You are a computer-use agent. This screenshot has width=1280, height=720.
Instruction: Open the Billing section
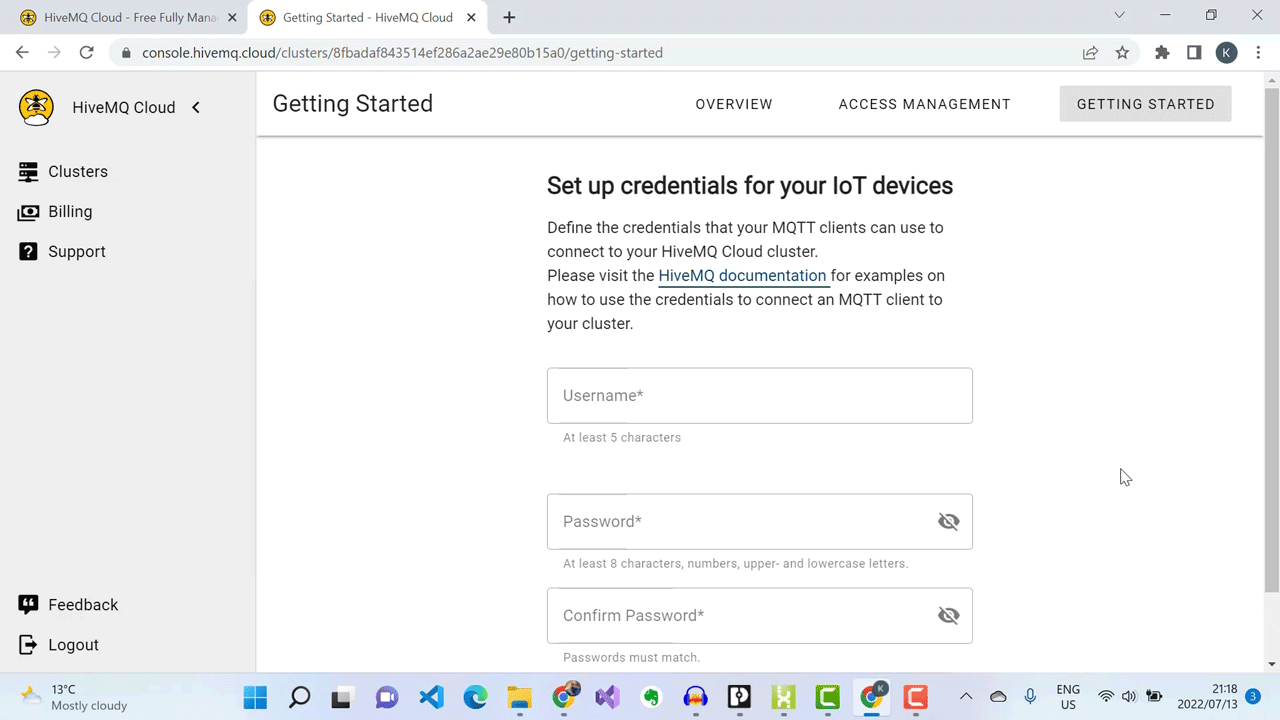[x=56, y=211]
